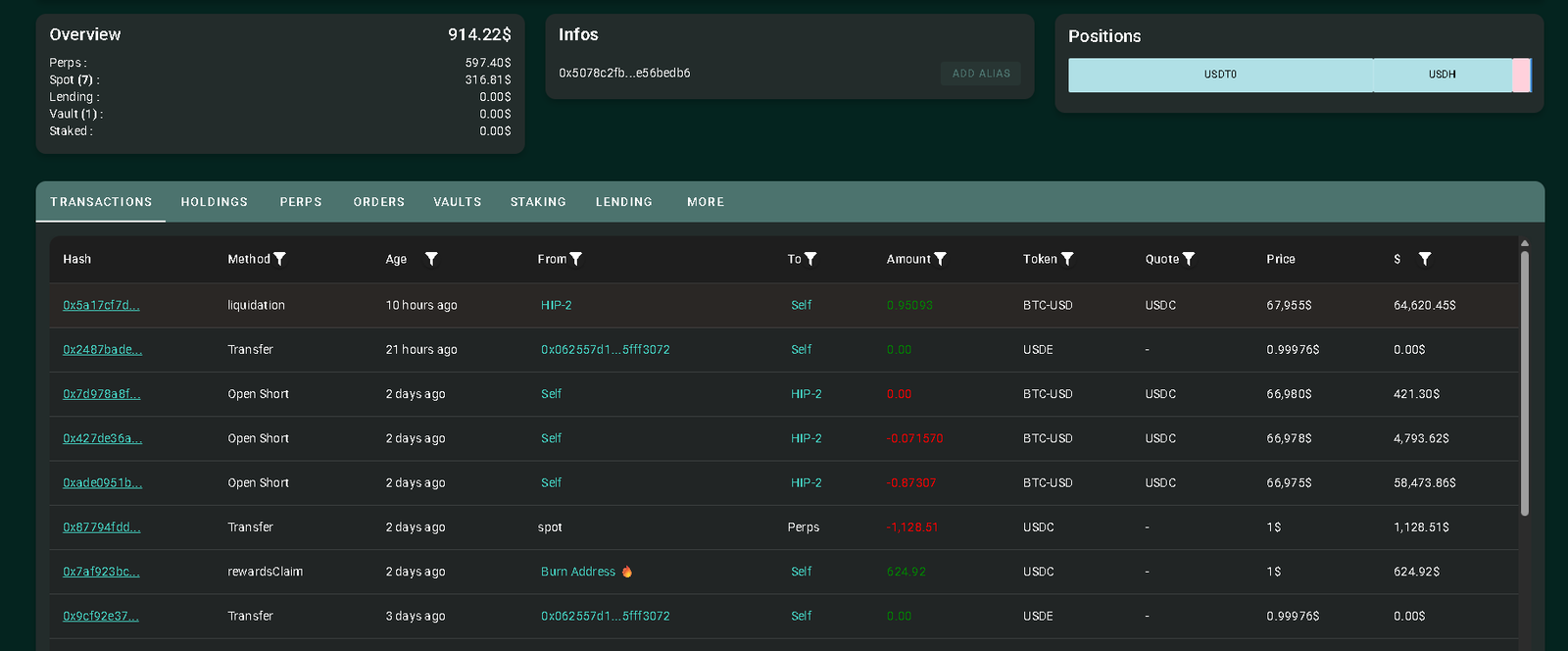Open the dollar value column filter
The image size is (1568, 651).
1425,259
